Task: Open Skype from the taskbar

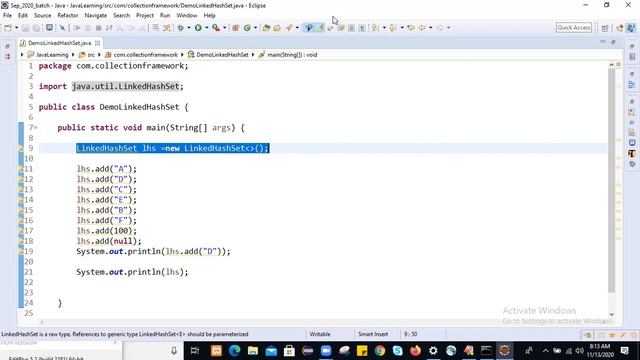Action: pyautogui.click(x=397, y=351)
